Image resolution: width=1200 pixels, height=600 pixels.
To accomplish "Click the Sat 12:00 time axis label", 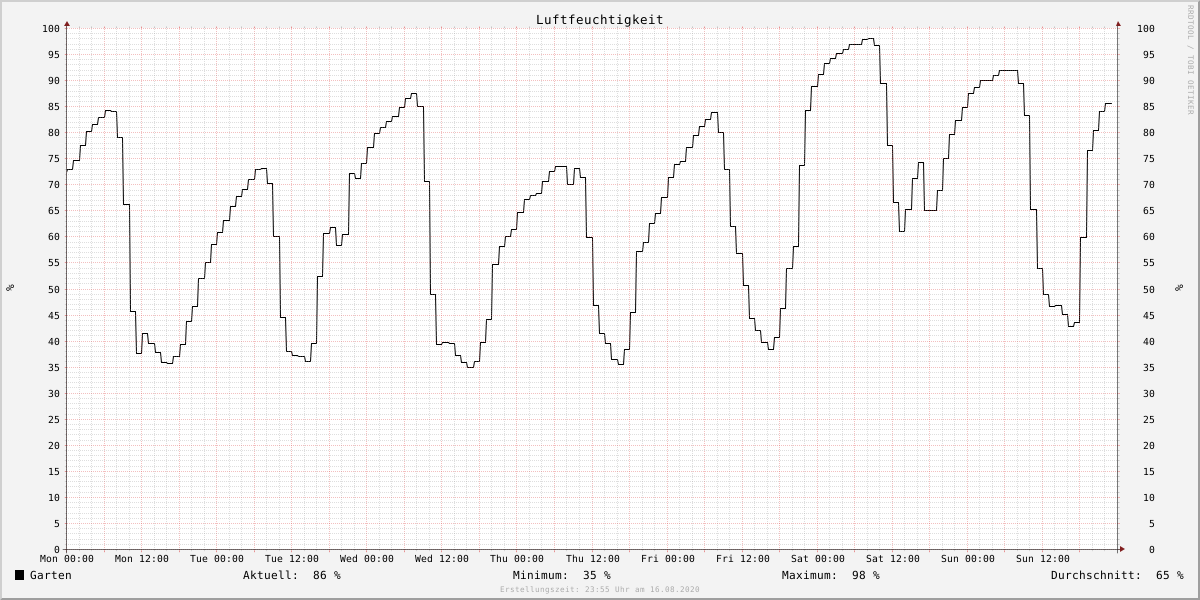I will 893,559.
